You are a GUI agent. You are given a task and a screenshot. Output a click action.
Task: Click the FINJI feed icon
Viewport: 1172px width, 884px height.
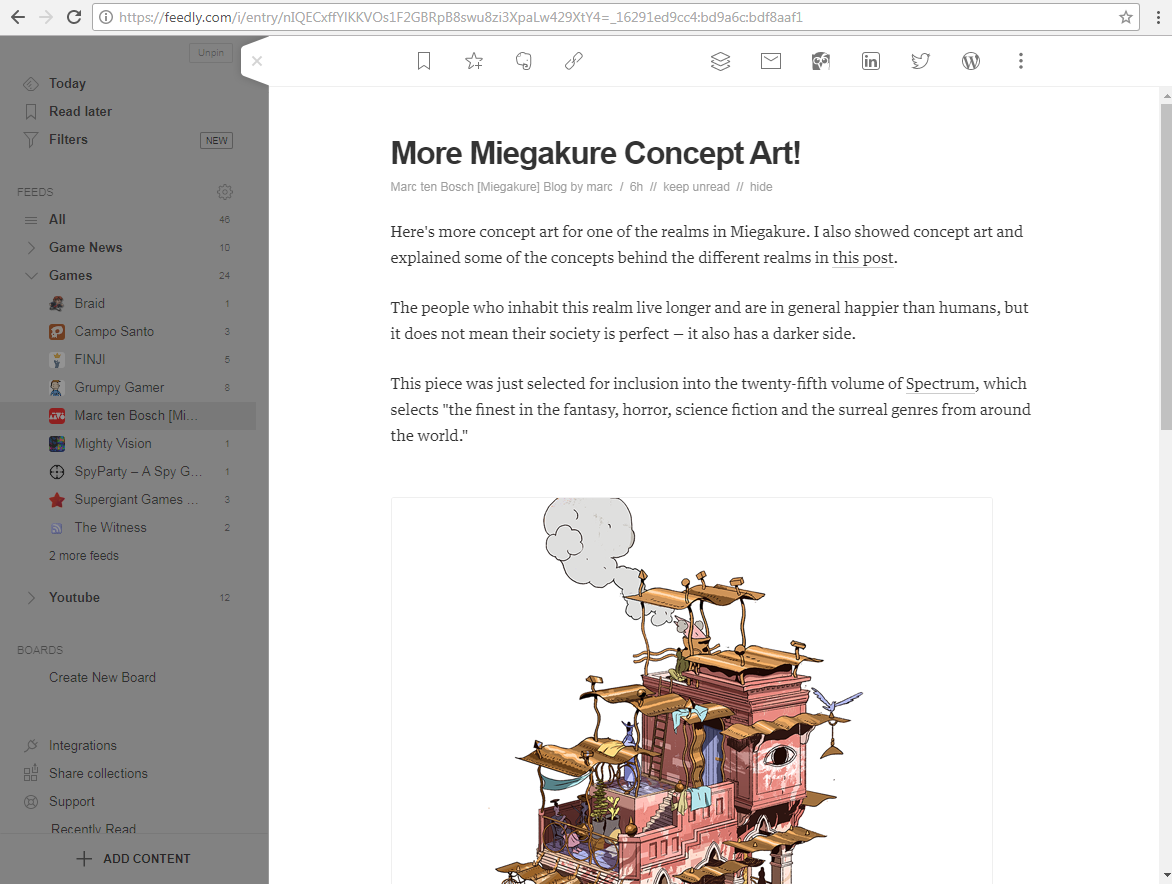(57, 359)
